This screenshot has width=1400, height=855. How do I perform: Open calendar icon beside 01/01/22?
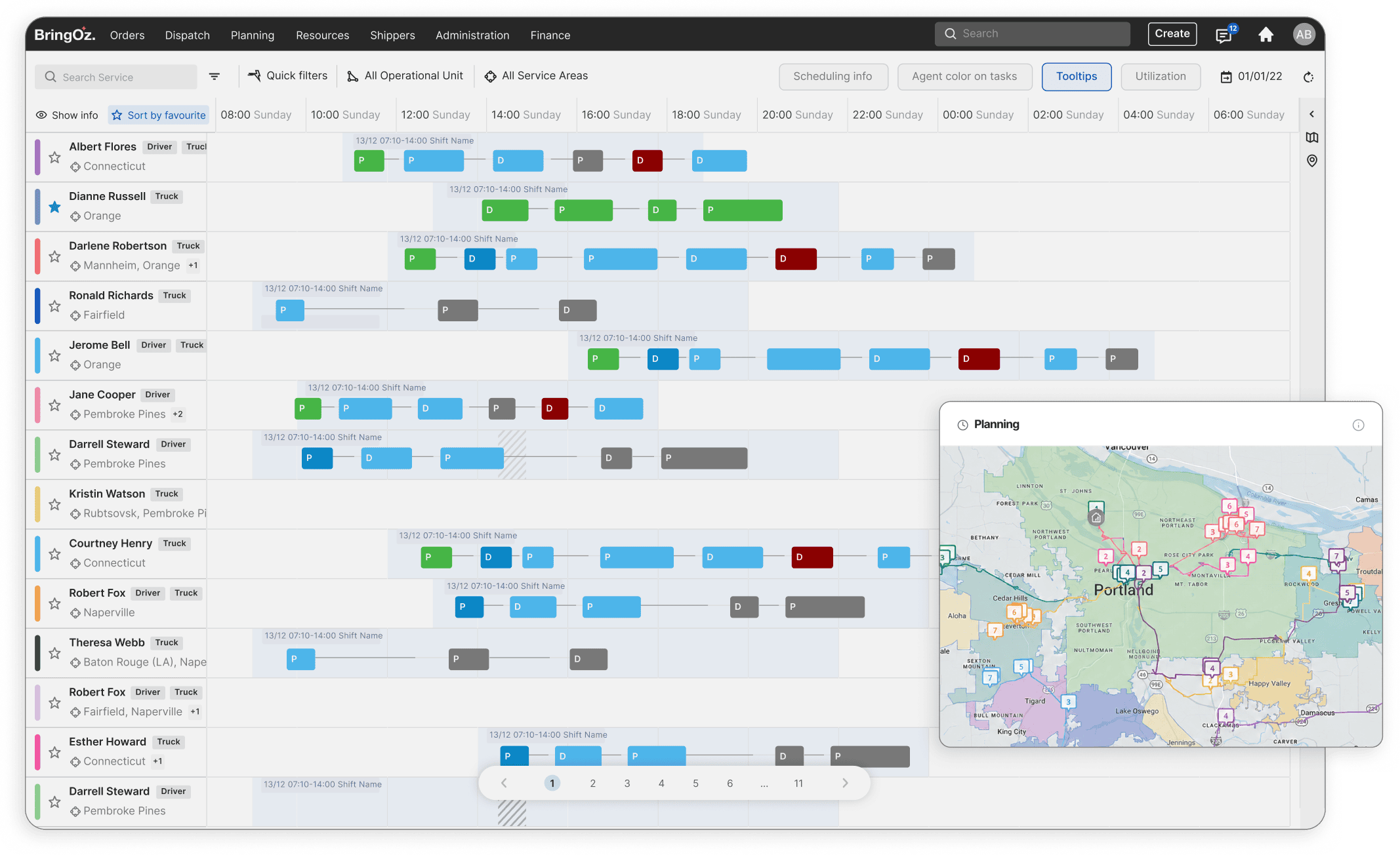(x=1225, y=77)
